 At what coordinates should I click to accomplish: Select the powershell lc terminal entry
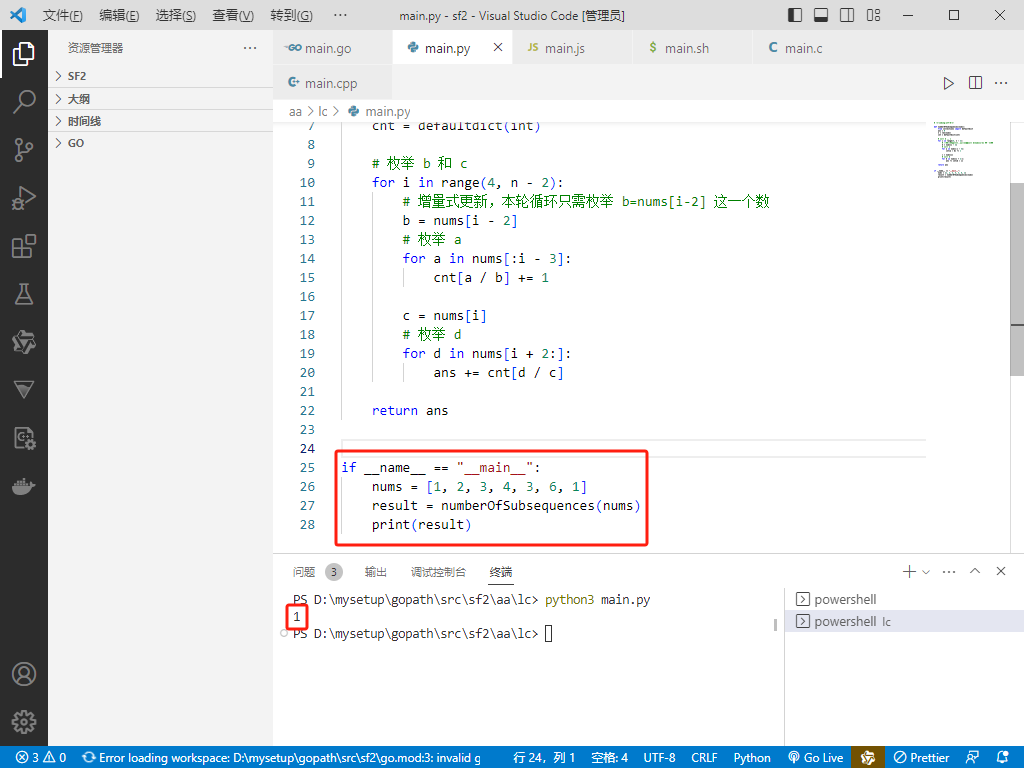tap(904, 621)
